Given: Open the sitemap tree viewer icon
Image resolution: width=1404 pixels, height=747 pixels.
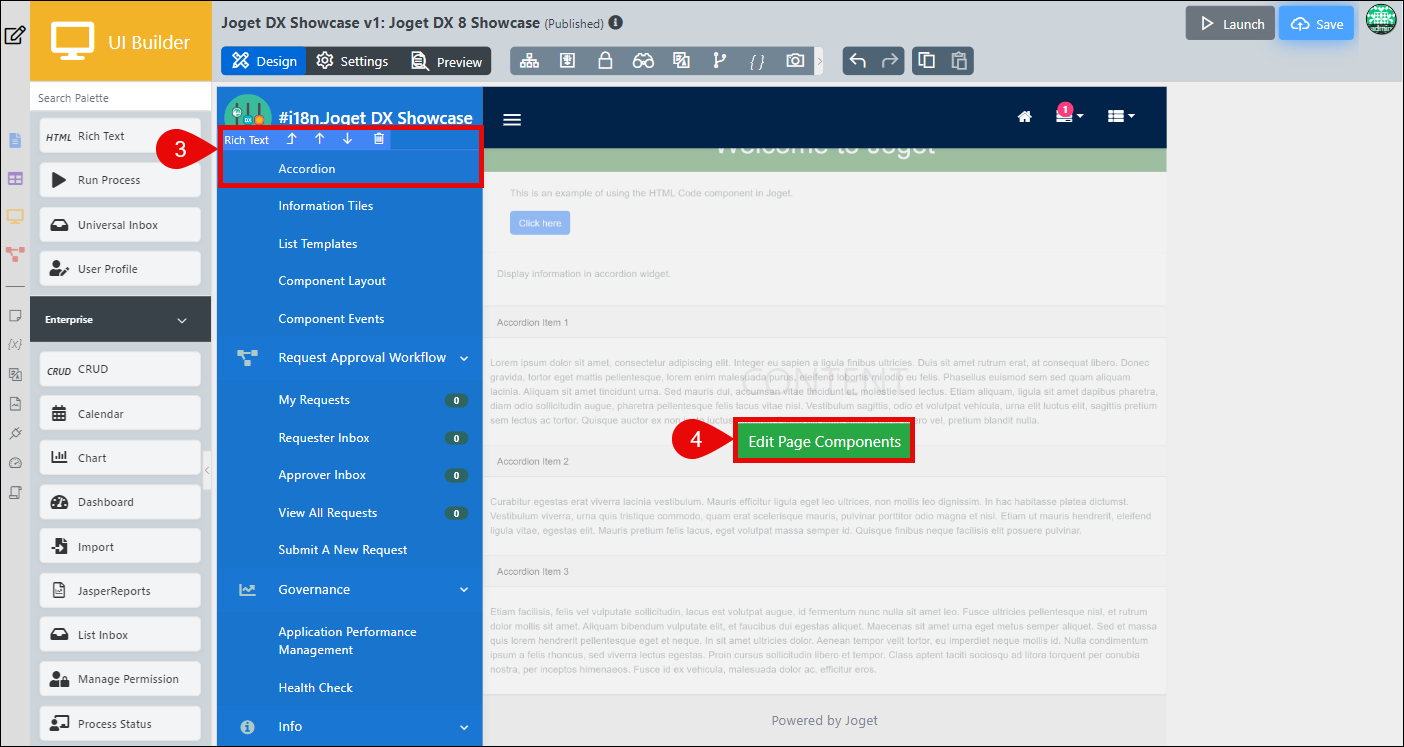Looking at the screenshot, I should pyautogui.click(x=529, y=61).
